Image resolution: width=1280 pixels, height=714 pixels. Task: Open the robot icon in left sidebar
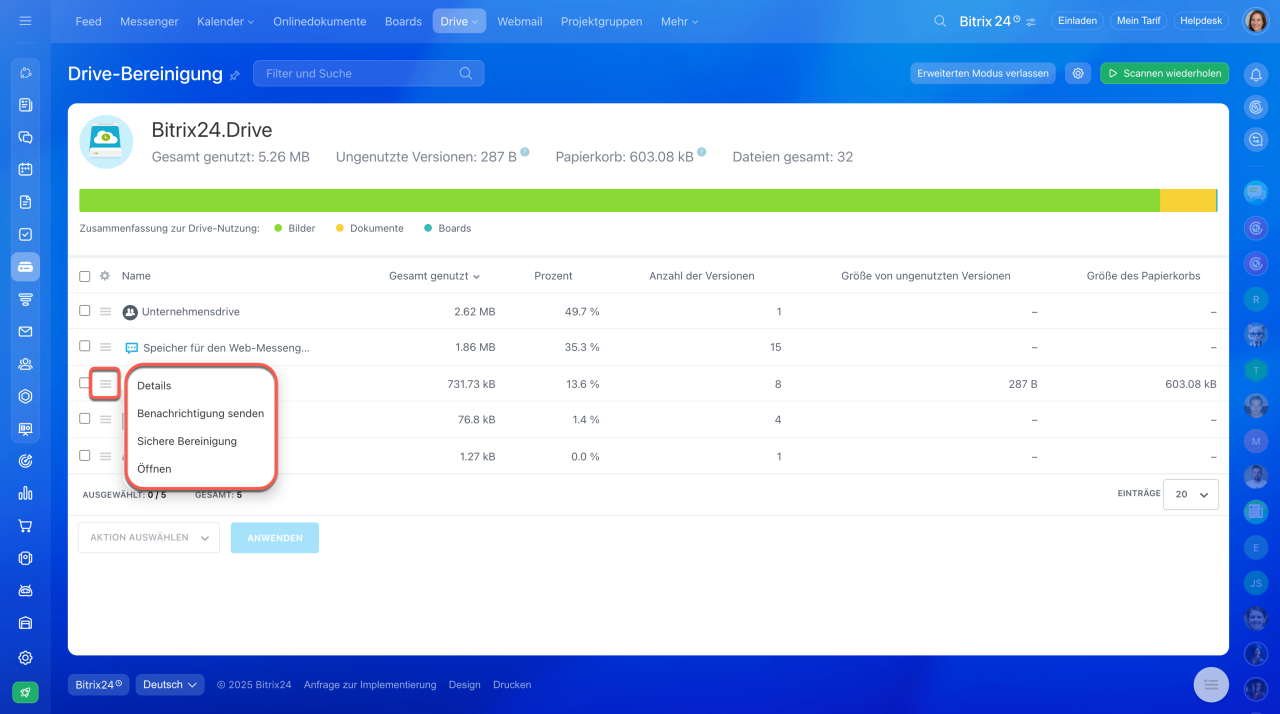click(26, 590)
